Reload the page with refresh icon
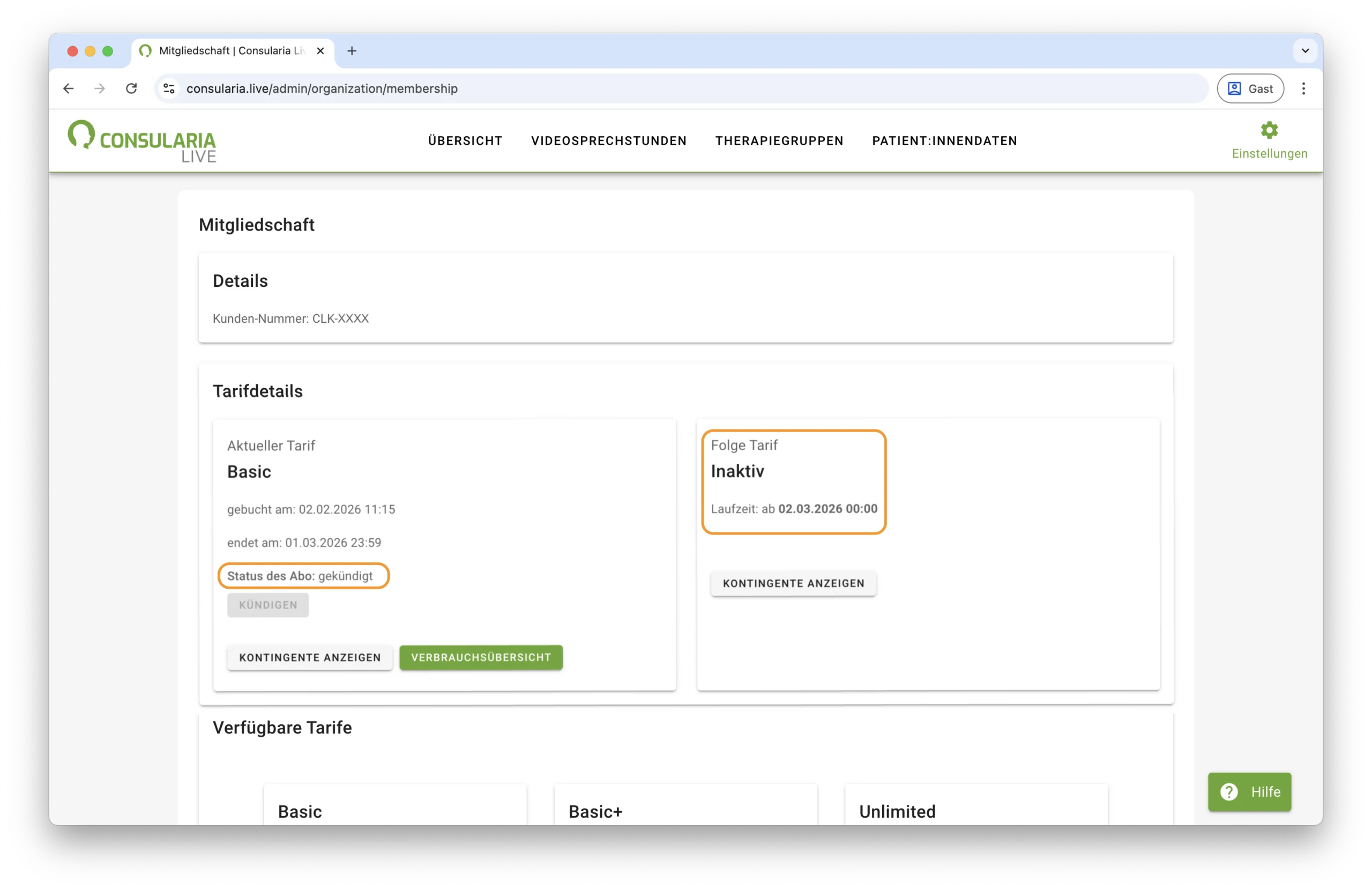1372x890 pixels. (x=131, y=88)
